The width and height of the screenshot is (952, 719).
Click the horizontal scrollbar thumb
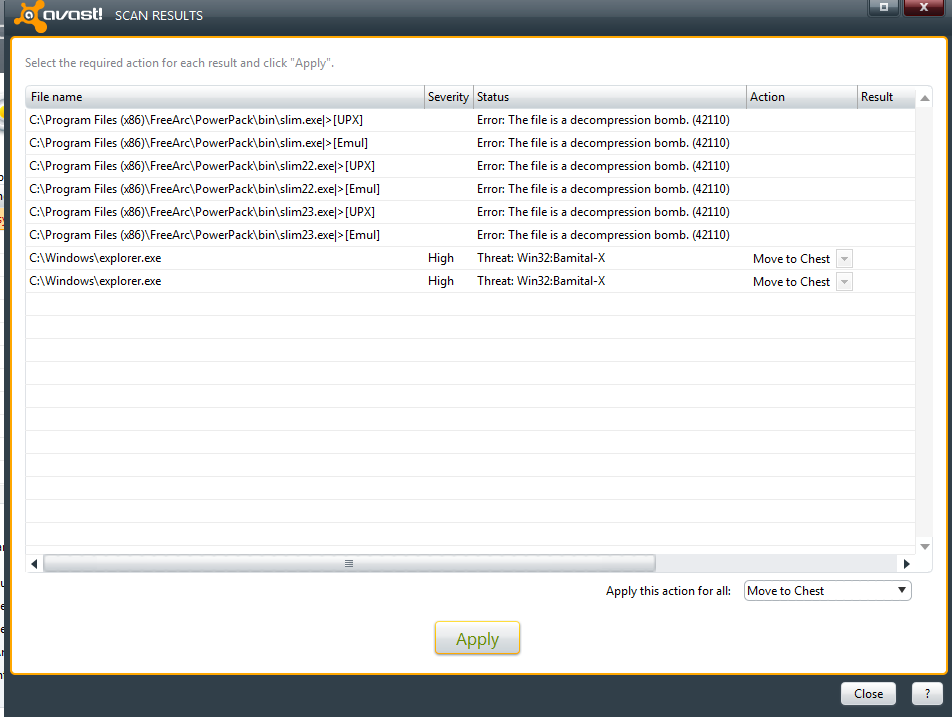click(349, 564)
